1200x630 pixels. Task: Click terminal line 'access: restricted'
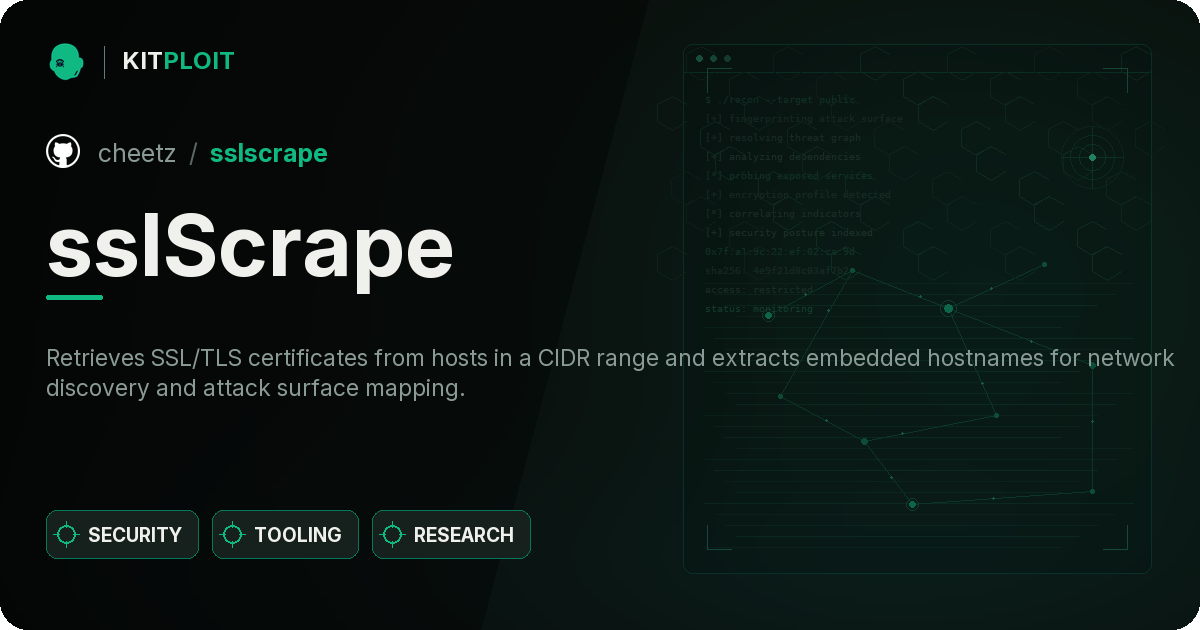tap(759, 290)
